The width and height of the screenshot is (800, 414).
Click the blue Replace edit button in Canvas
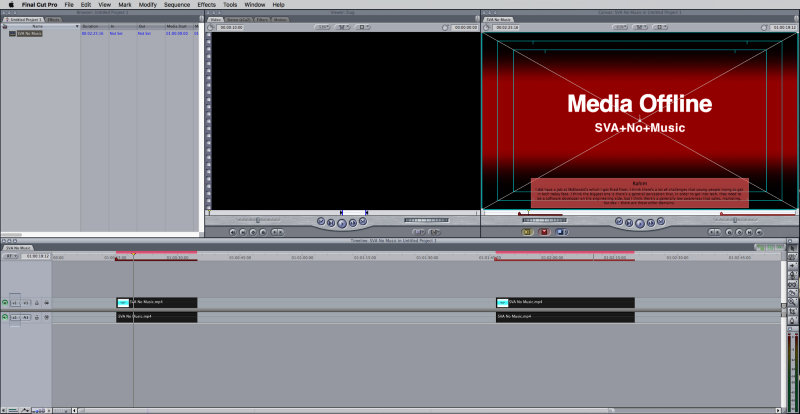coord(561,232)
